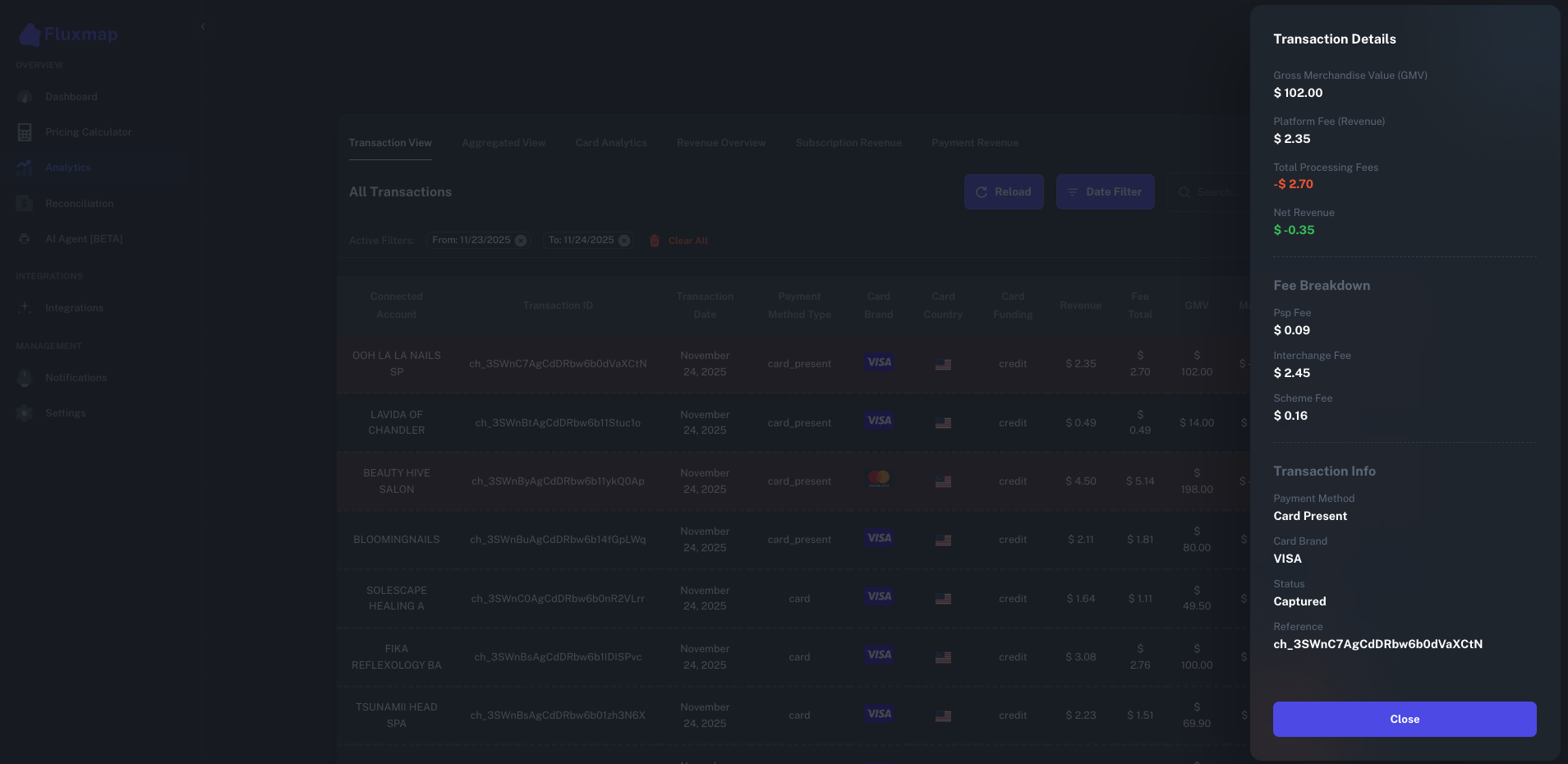Select the Analytics sidebar icon
This screenshot has height=764, width=1568.
(x=25, y=168)
